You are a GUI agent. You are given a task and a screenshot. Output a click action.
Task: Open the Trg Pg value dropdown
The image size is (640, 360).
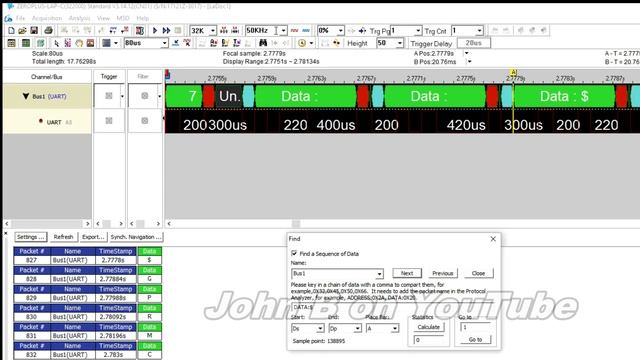click(x=418, y=31)
